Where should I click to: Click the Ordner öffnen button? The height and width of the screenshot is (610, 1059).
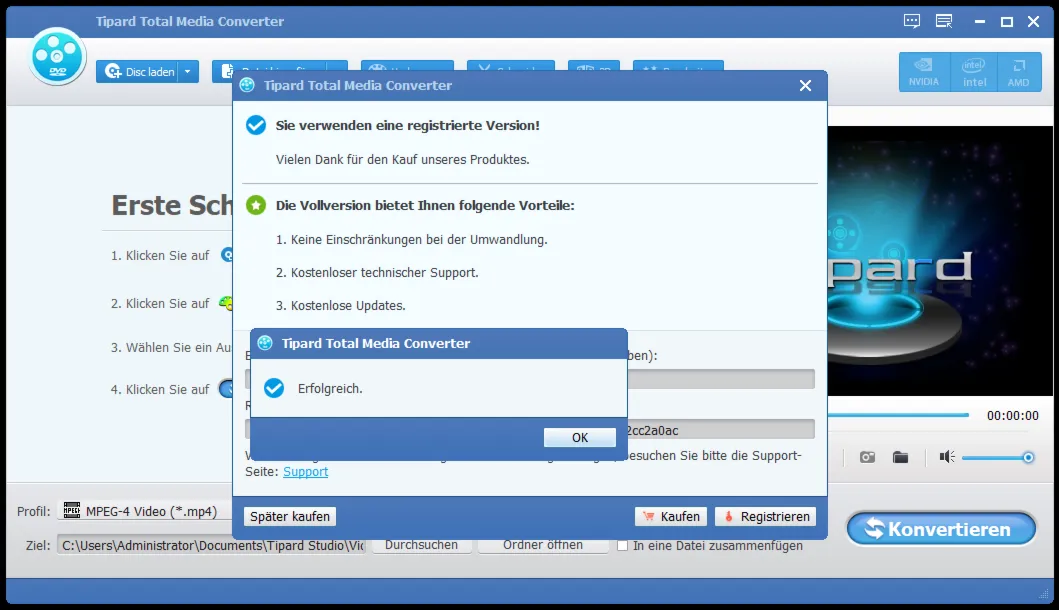(543, 545)
